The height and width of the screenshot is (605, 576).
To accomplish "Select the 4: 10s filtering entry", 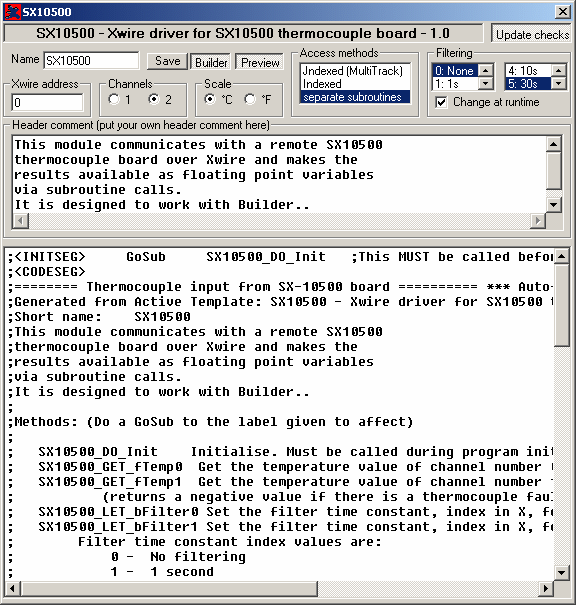I will click(528, 71).
